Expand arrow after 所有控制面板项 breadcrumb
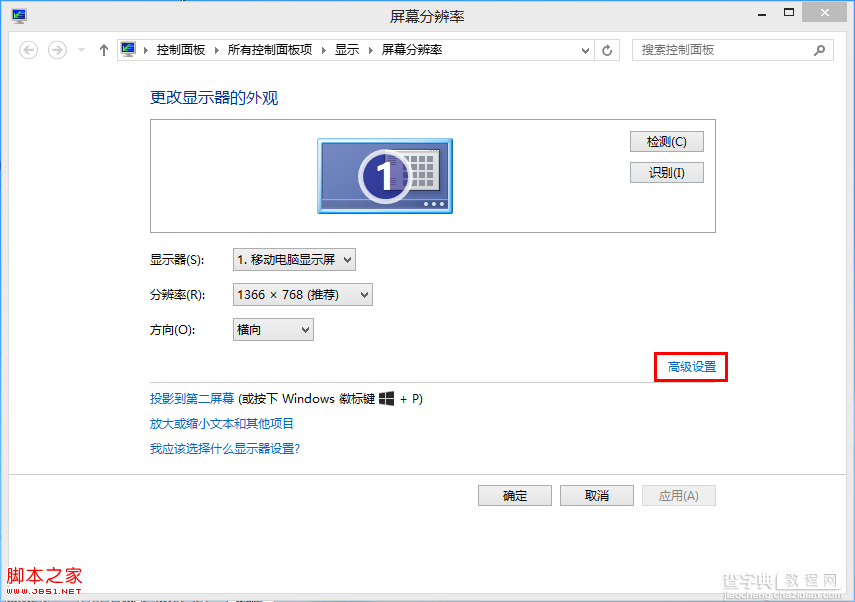The height and width of the screenshot is (602, 855). [x=323, y=50]
